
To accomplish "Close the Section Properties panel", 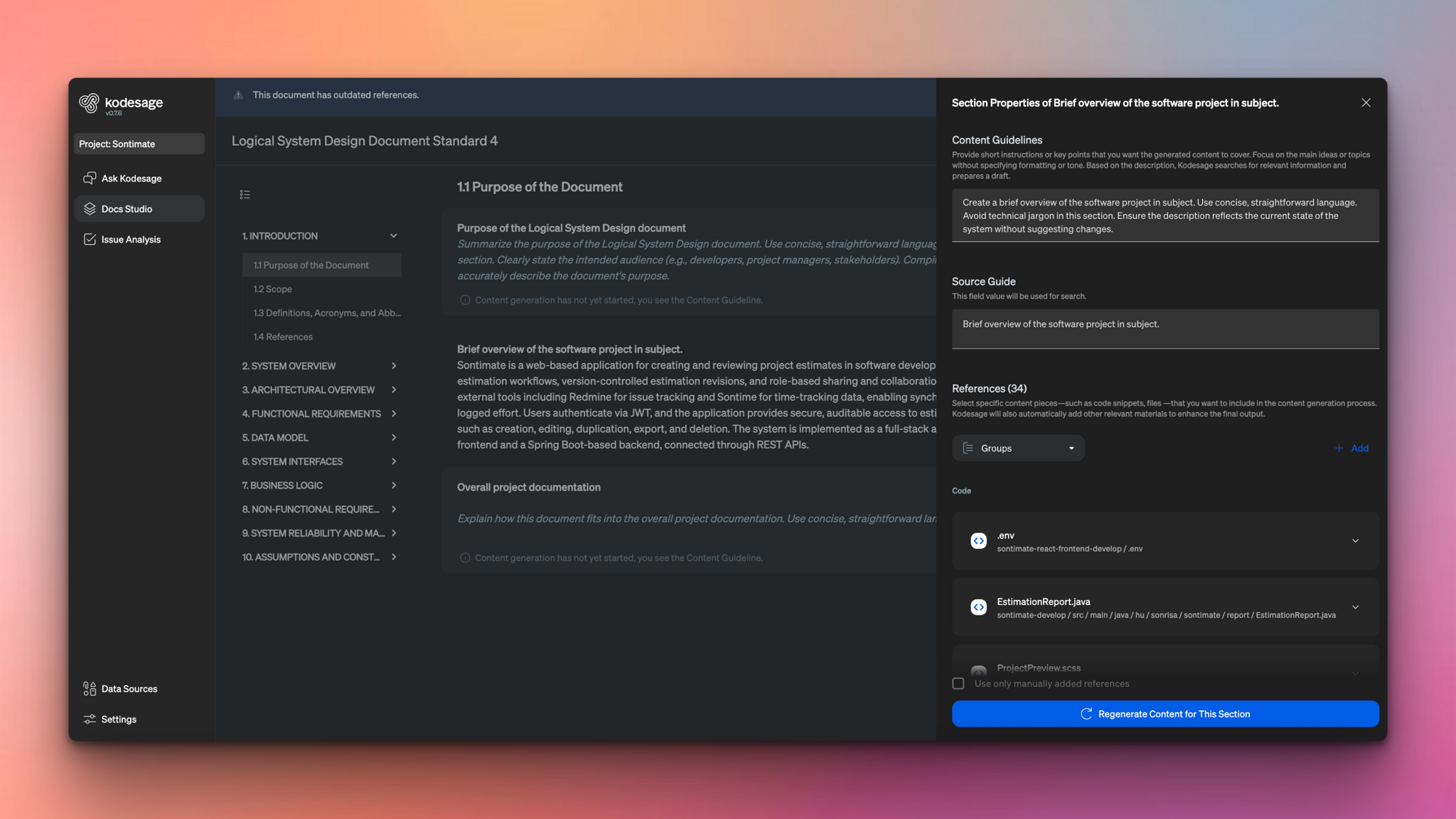I will tap(1365, 102).
